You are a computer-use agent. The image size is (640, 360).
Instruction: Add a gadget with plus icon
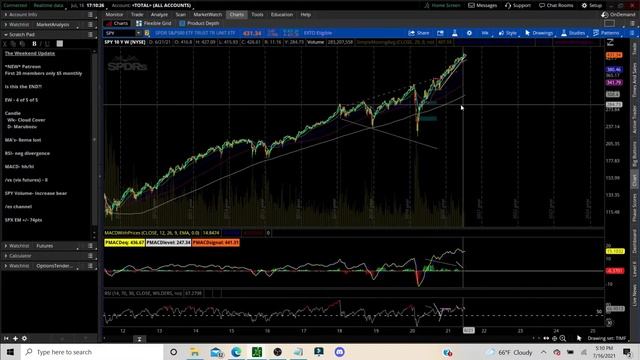click(x=15, y=338)
